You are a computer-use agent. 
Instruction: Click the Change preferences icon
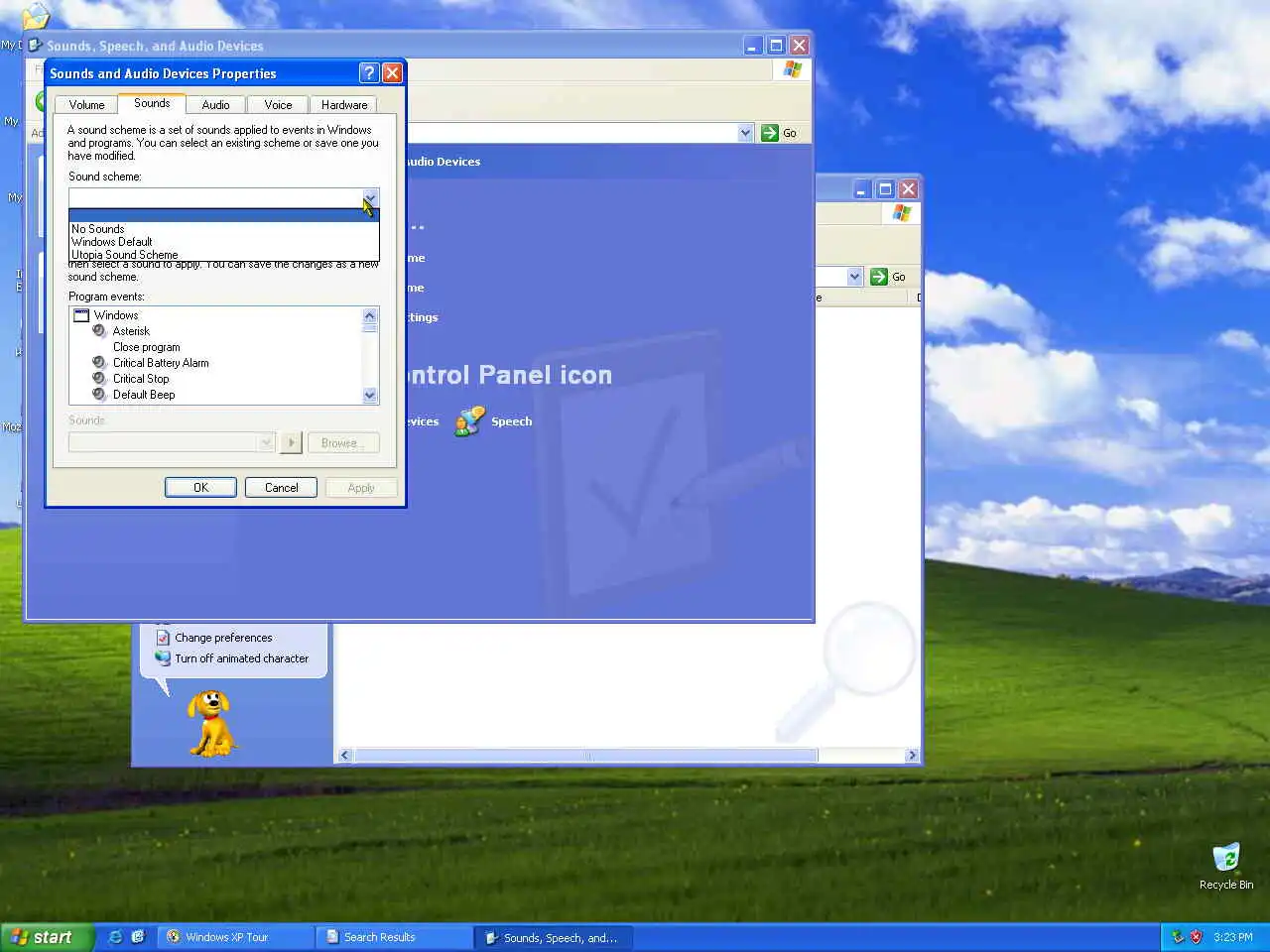[163, 638]
